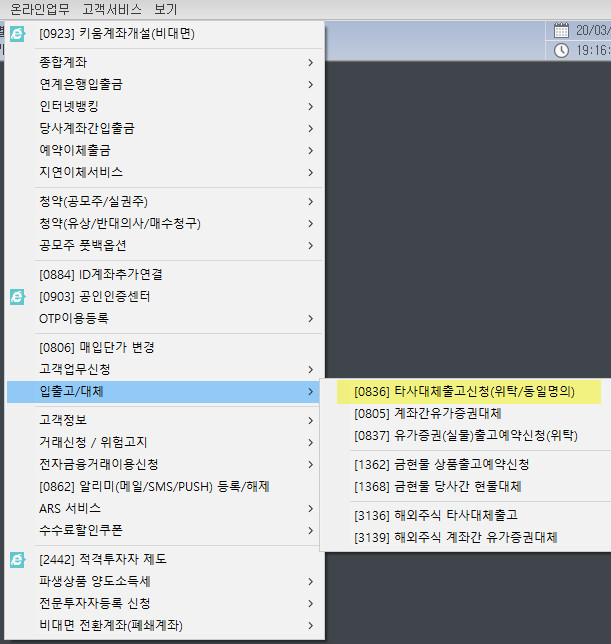Viewport: 611px width, 644px height.
Task: Open the 고객서비스 menu
Action: click(112, 9)
